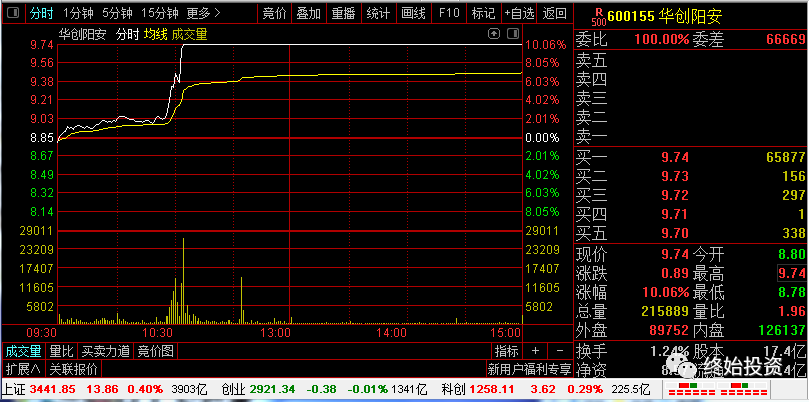Click the 涨幅 value 10.06% in the quote panel
The image size is (809, 402).
click(666, 292)
